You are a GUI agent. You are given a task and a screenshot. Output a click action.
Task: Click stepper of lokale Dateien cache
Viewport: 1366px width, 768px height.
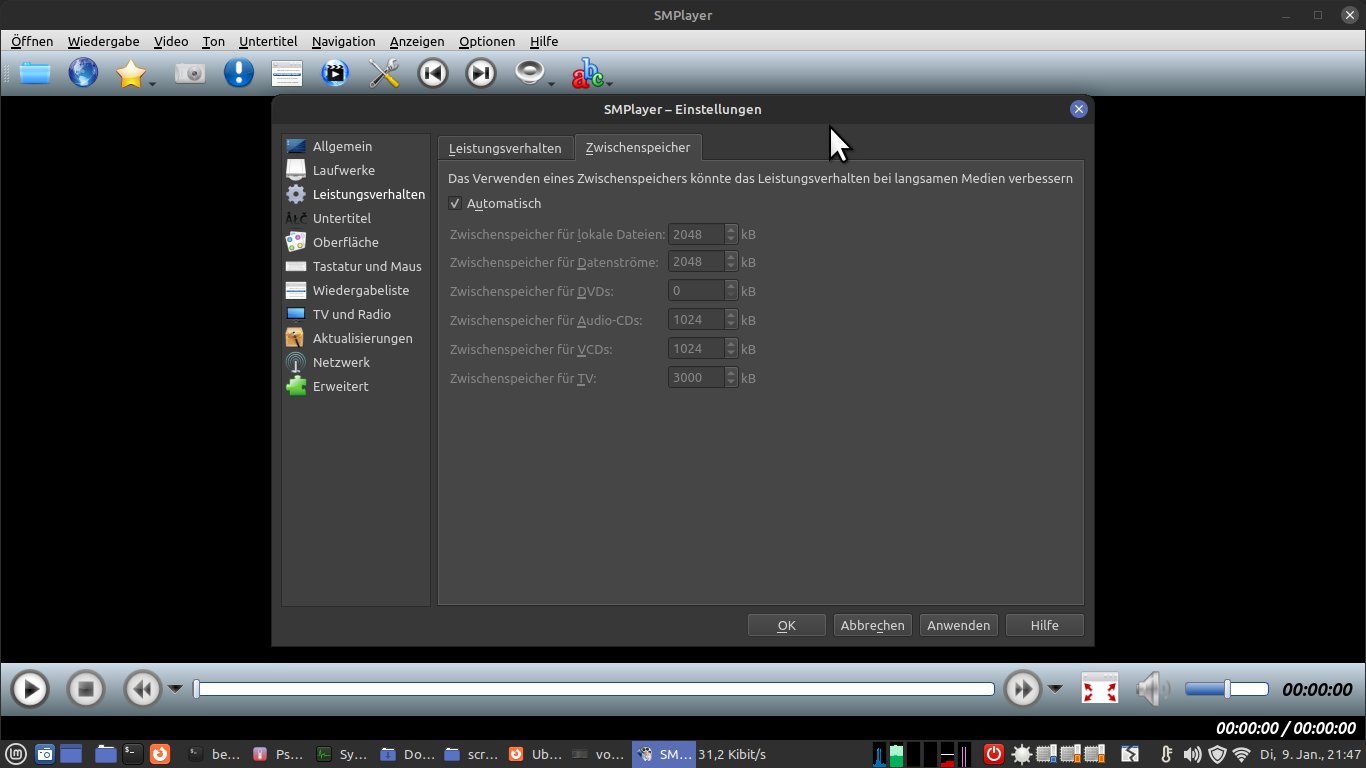[731, 234]
